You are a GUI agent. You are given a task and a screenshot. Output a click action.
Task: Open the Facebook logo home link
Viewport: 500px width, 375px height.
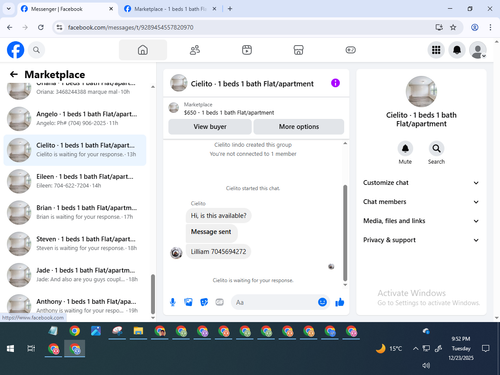[15, 50]
